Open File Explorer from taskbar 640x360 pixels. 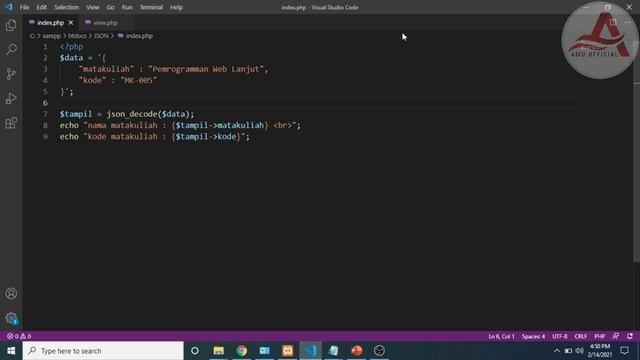tap(218, 351)
